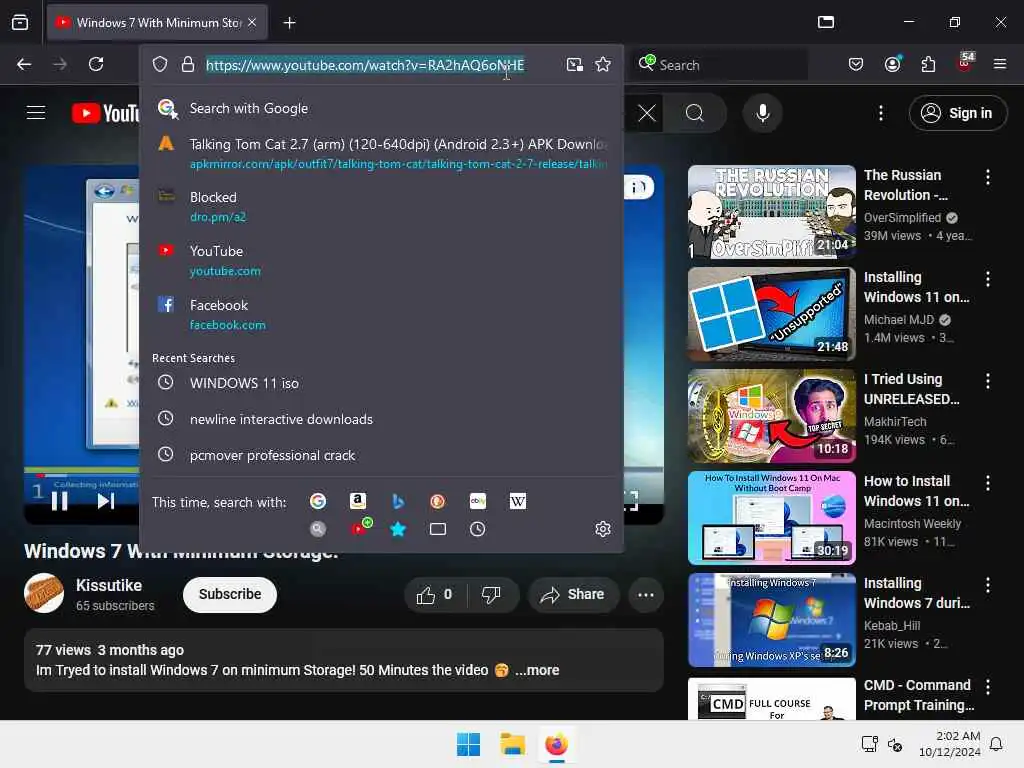Search this time with Bing icon
Viewport: 1024px width, 768px height.
click(x=398, y=501)
